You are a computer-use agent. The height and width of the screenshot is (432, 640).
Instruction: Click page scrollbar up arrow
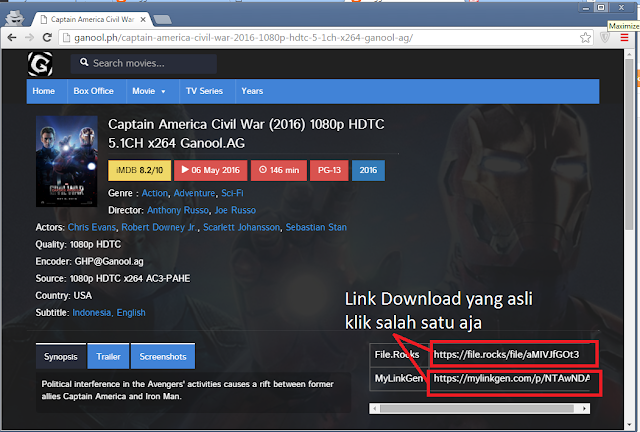[x=629, y=54]
